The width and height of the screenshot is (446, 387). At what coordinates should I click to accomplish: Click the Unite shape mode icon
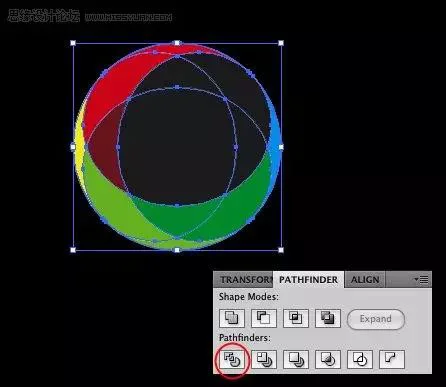click(232, 318)
